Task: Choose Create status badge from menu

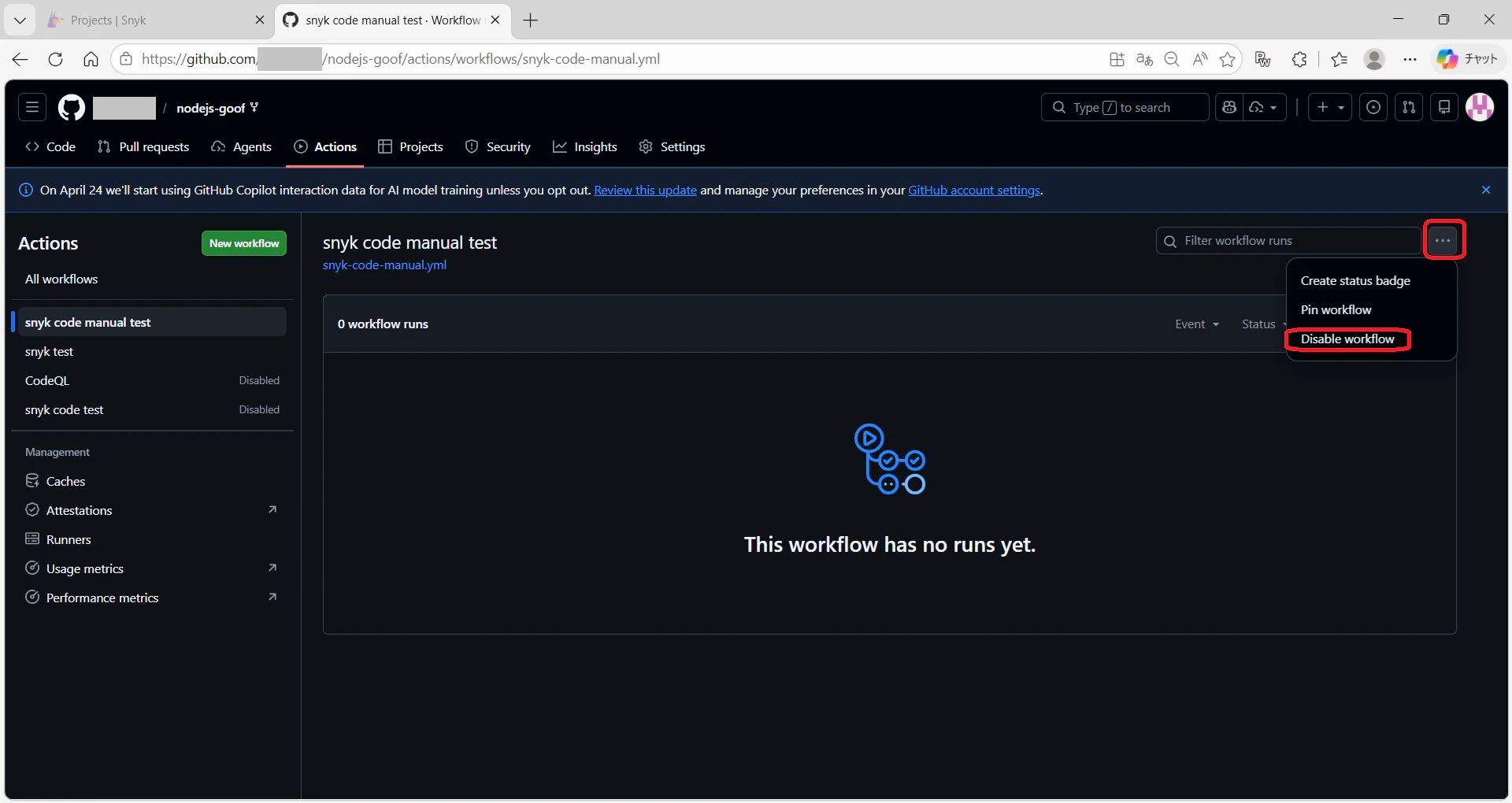Action: [1371, 281]
